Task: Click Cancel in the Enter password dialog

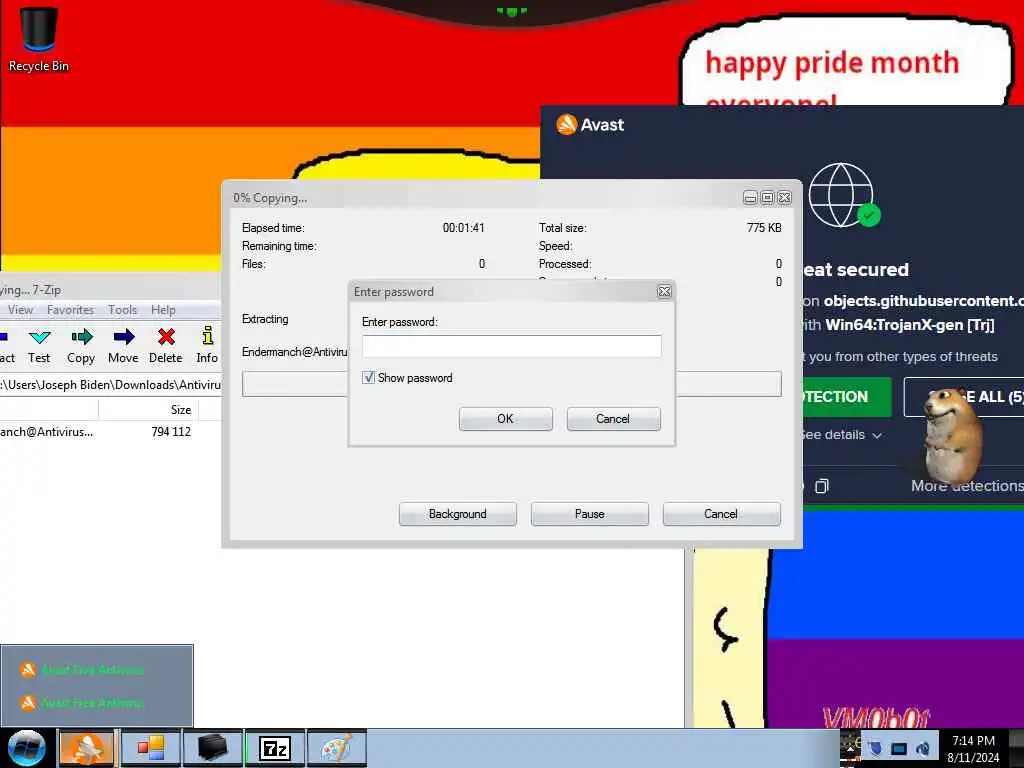Action: [x=613, y=419]
